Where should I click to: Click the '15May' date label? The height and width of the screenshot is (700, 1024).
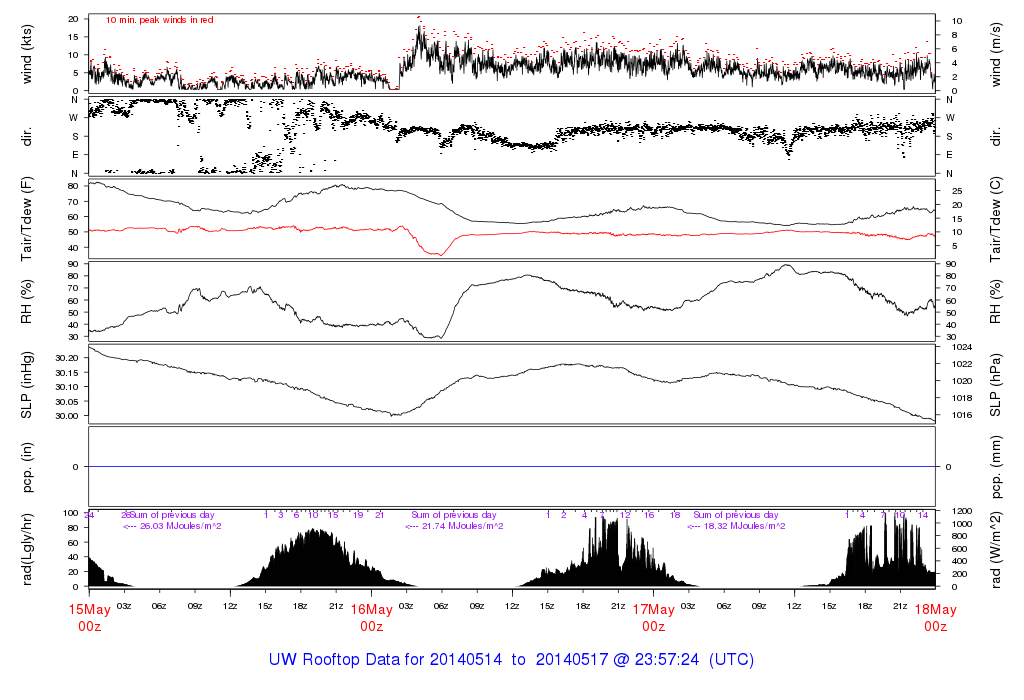89,610
